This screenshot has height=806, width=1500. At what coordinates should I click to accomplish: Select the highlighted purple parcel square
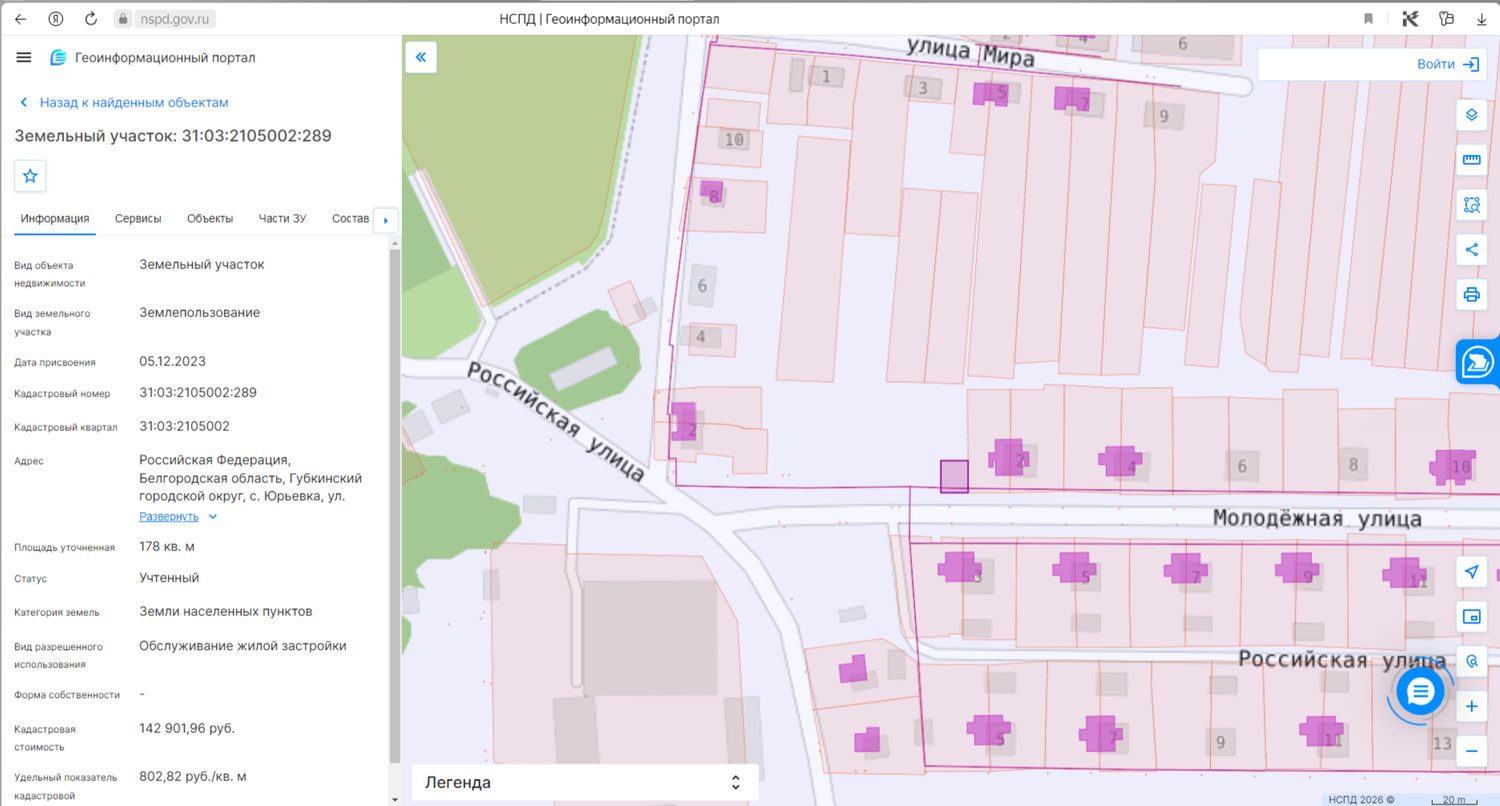954,476
